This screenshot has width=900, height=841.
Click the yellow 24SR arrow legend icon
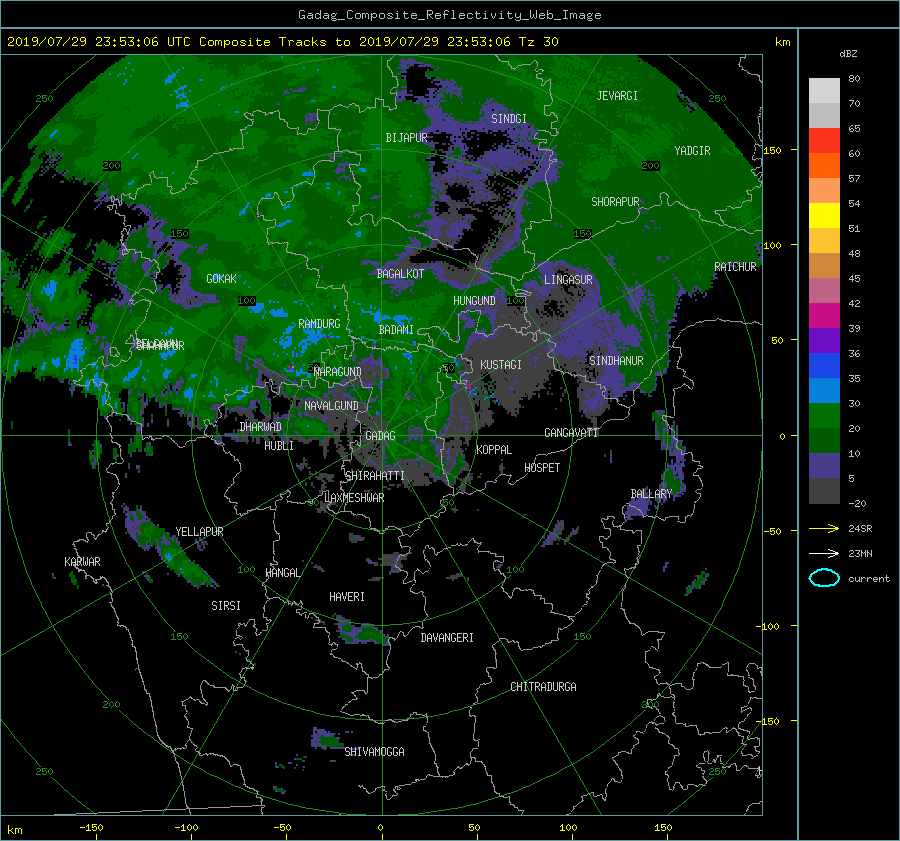pyautogui.click(x=824, y=528)
